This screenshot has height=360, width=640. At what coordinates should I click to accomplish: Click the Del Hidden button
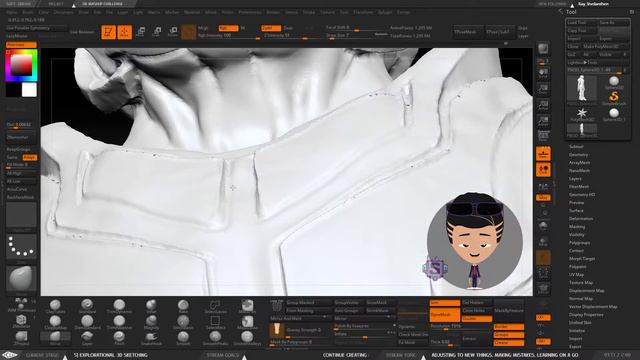point(477,303)
